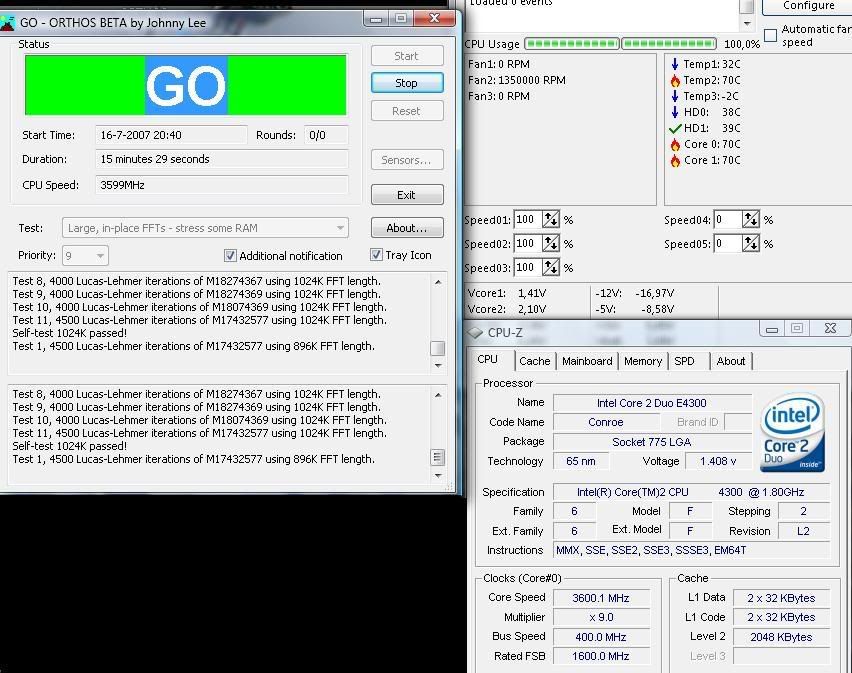The image size is (852, 673).
Task: Click the Speed05 spinner arrows
Action: pyautogui.click(x=751, y=243)
